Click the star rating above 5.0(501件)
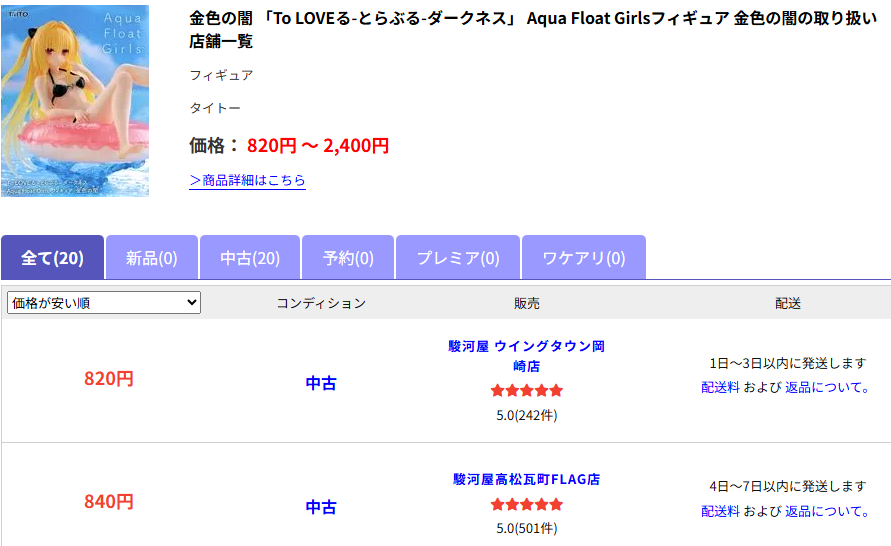The width and height of the screenshot is (891, 546). pyautogui.click(x=526, y=505)
